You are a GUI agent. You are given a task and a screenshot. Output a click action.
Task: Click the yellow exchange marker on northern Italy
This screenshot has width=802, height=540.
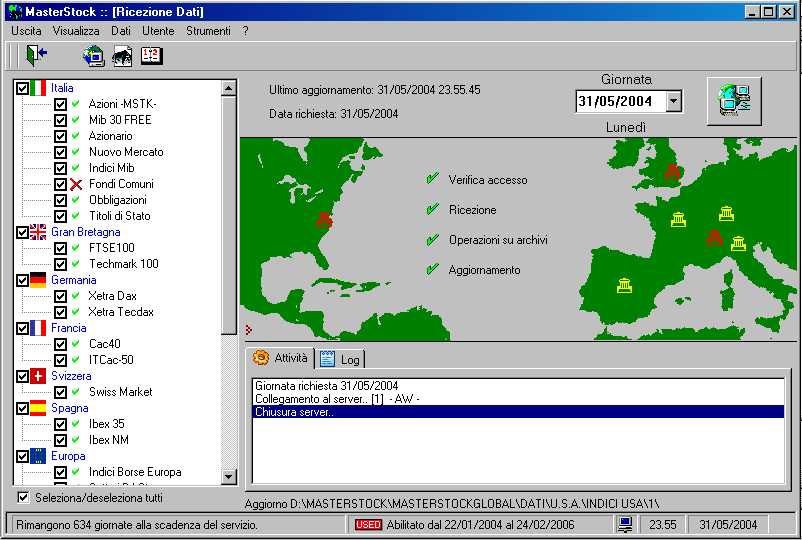coord(738,243)
